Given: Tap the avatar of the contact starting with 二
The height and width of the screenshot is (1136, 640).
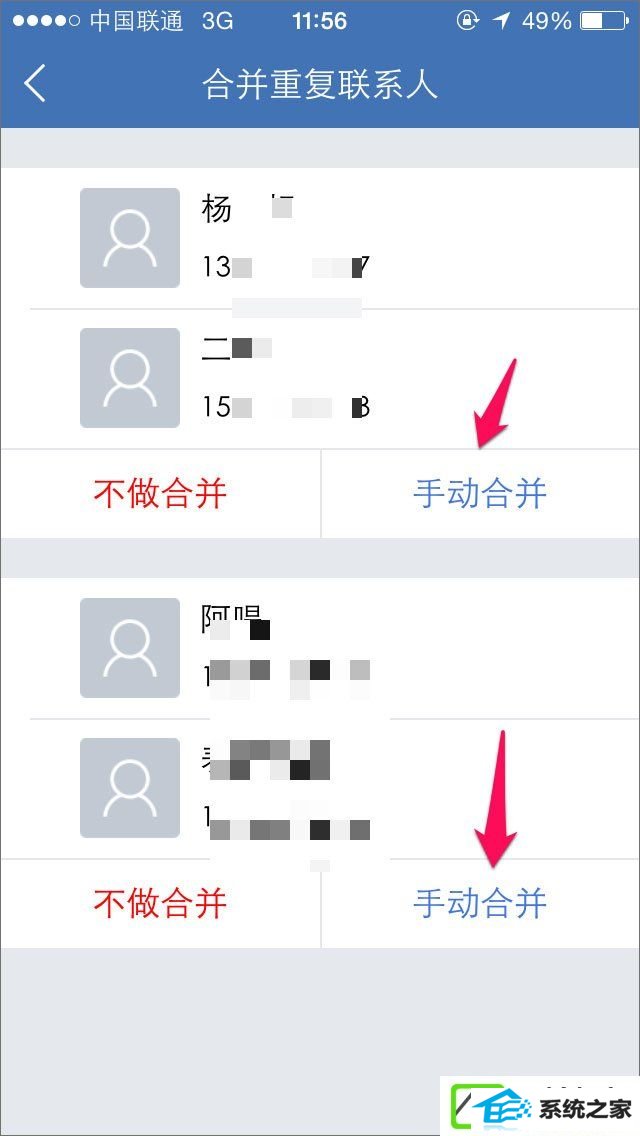Looking at the screenshot, I should (130, 377).
